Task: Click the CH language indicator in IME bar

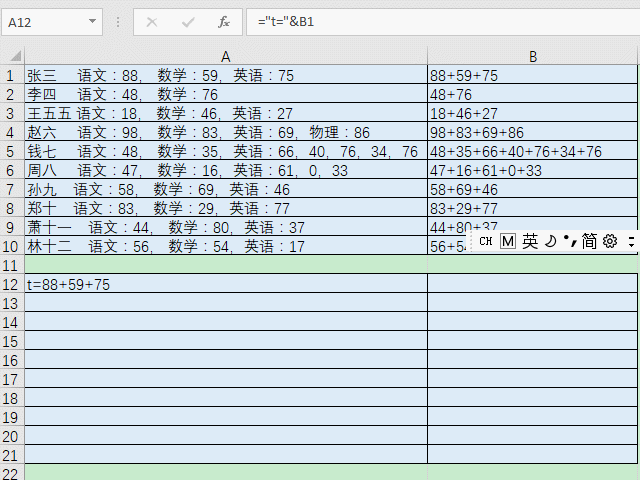Action: click(x=485, y=241)
